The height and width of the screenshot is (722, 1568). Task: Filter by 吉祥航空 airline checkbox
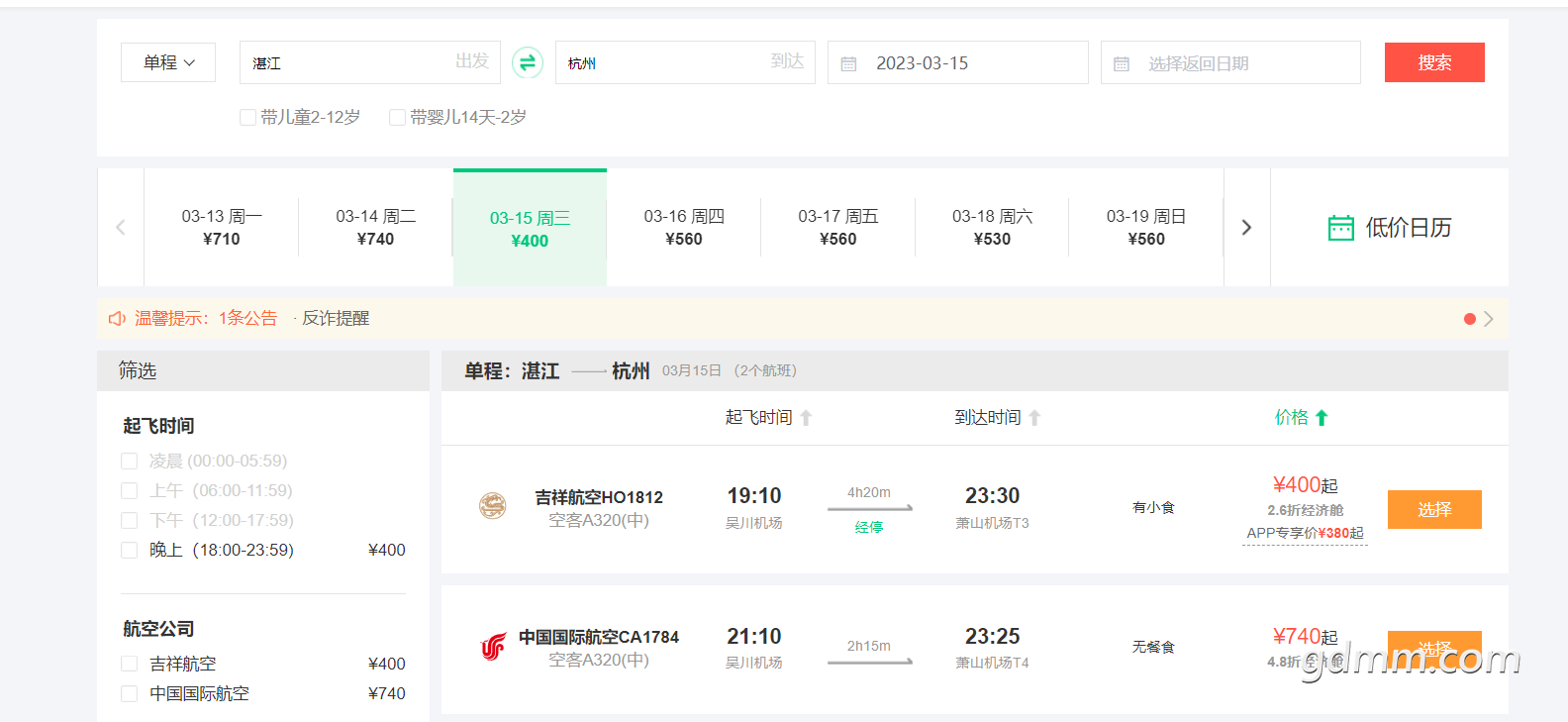coord(129,664)
